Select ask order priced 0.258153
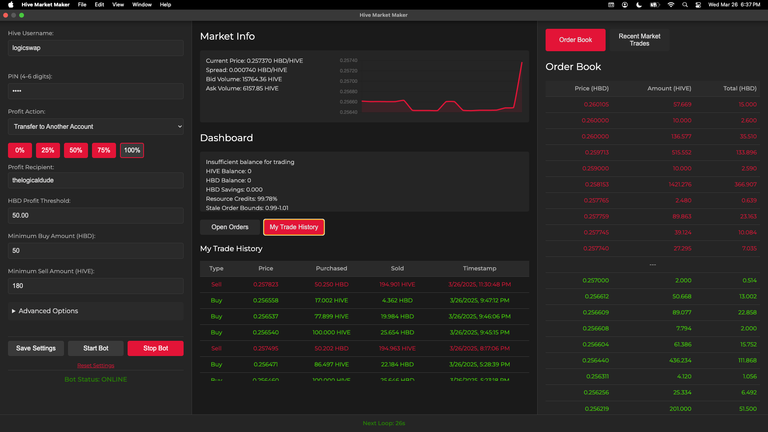This screenshot has width=768, height=432. pos(652,184)
